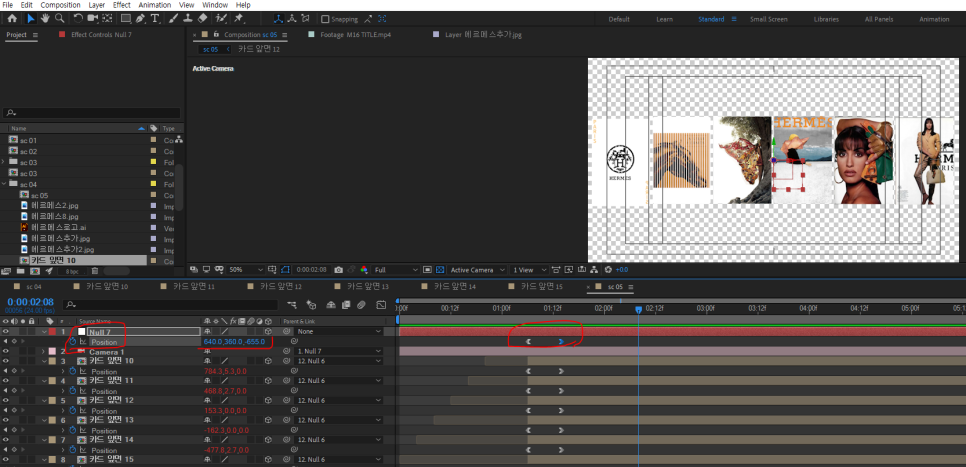Open the Composition menu
Screen dimensions: 966x467
coord(60,5)
